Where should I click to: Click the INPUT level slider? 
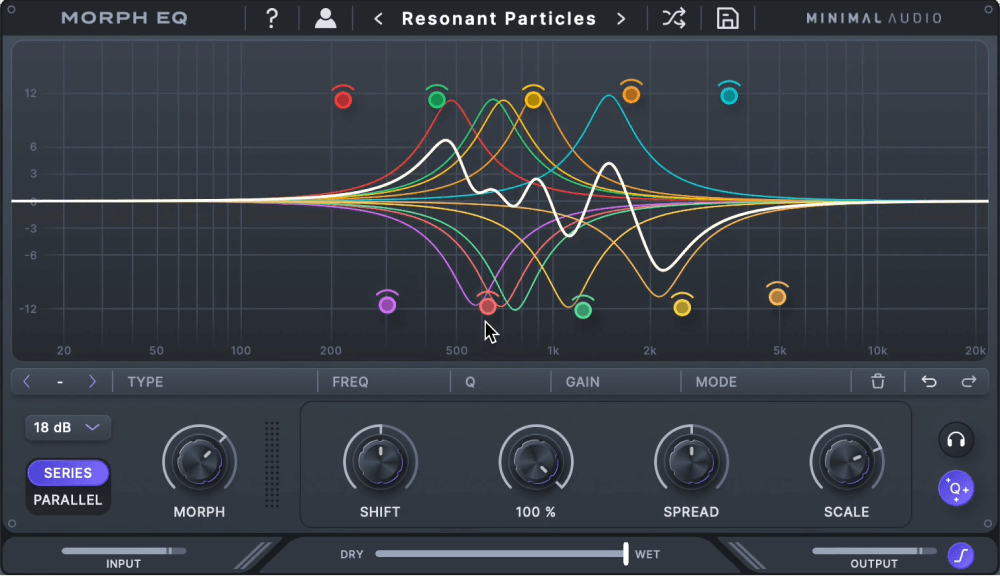click(124, 550)
